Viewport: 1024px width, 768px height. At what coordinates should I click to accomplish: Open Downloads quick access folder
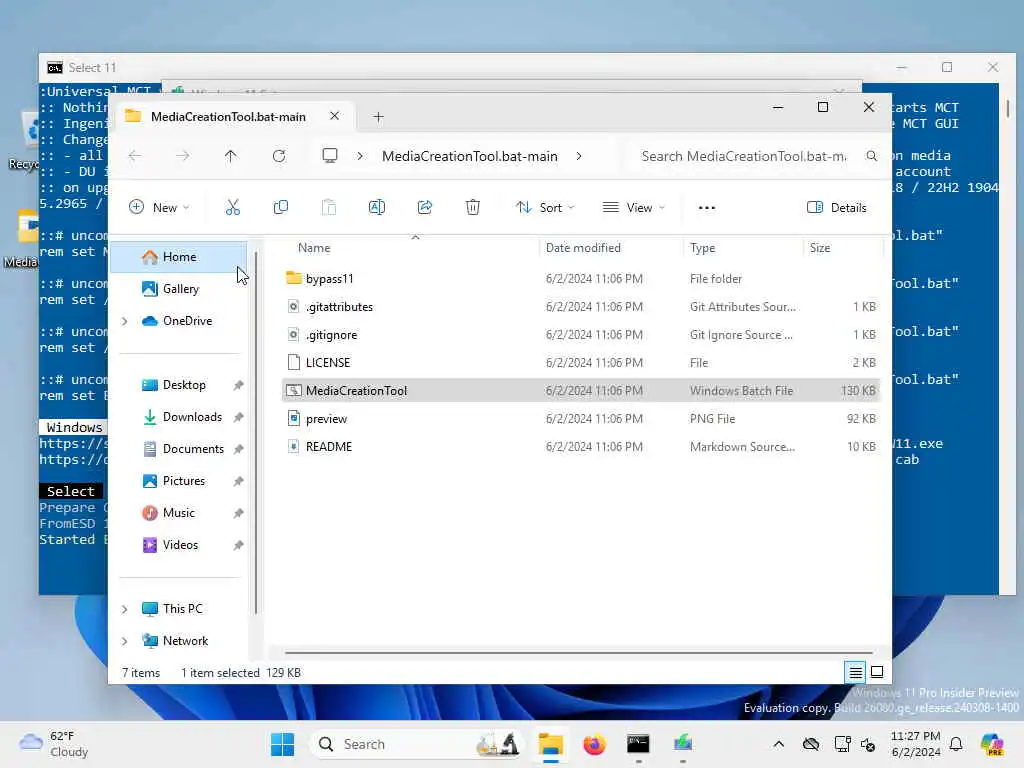tap(191, 417)
